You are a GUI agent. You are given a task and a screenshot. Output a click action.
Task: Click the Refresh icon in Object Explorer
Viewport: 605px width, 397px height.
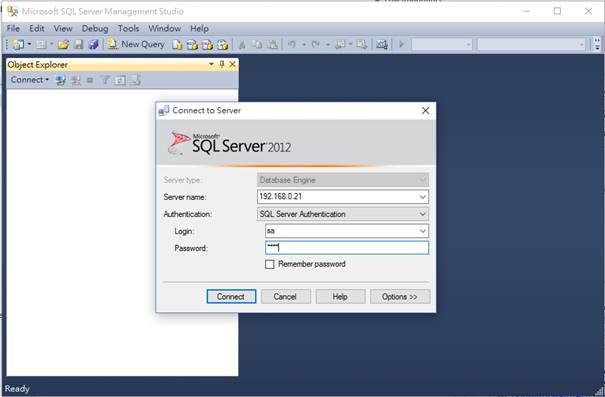120,80
